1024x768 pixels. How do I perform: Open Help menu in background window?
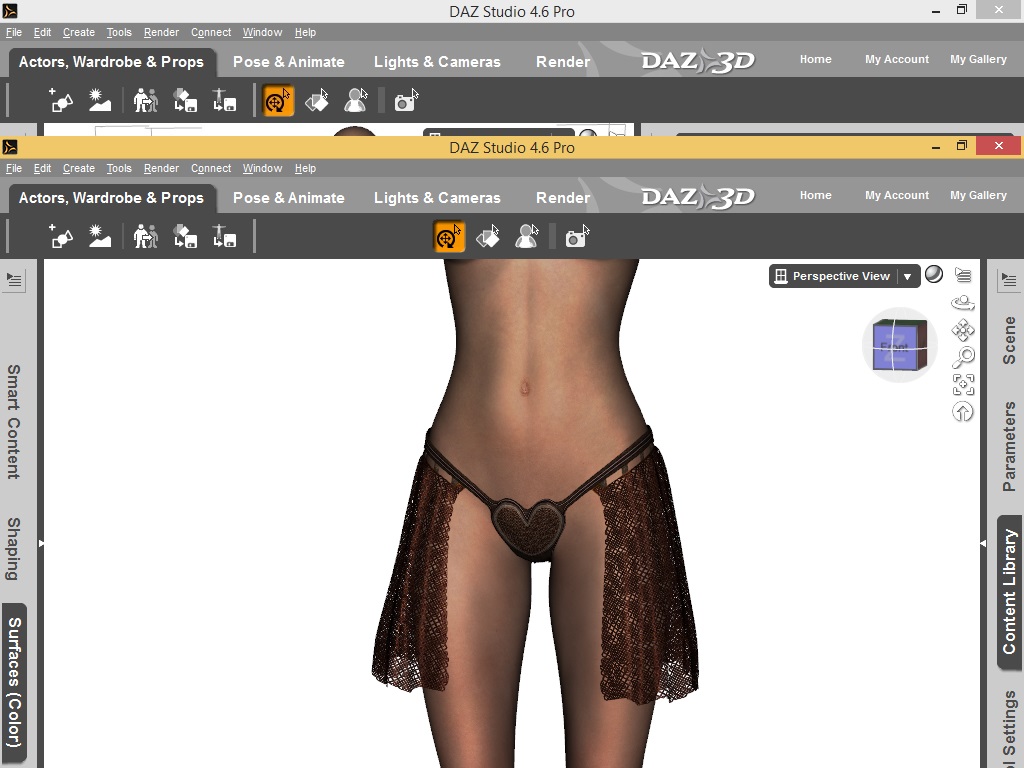(x=305, y=33)
